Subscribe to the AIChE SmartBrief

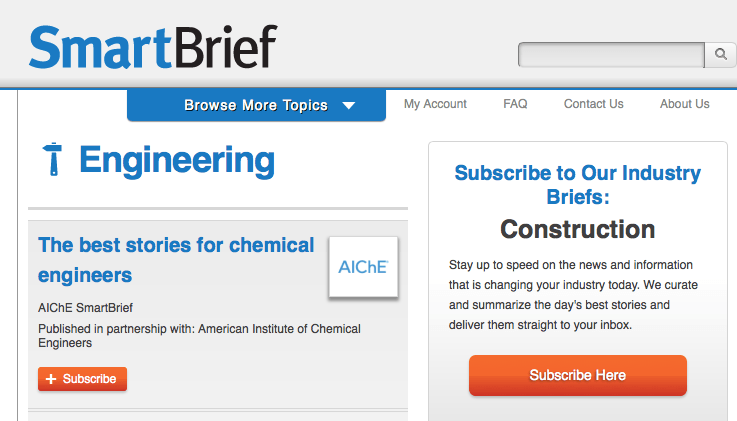[82, 379]
